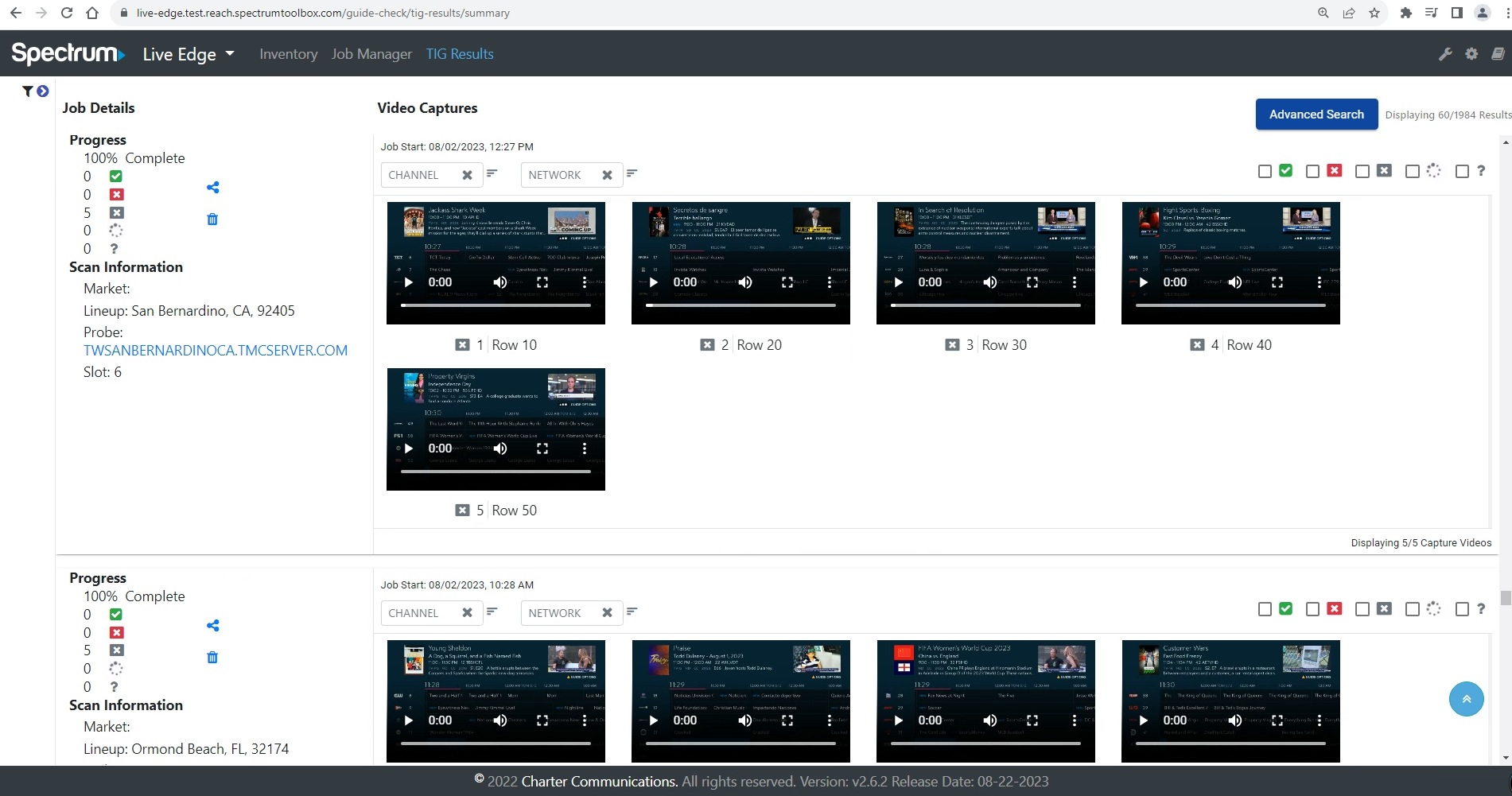Open the documentation book icon in header
This screenshot has width=1512, height=796.
click(1498, 54)
